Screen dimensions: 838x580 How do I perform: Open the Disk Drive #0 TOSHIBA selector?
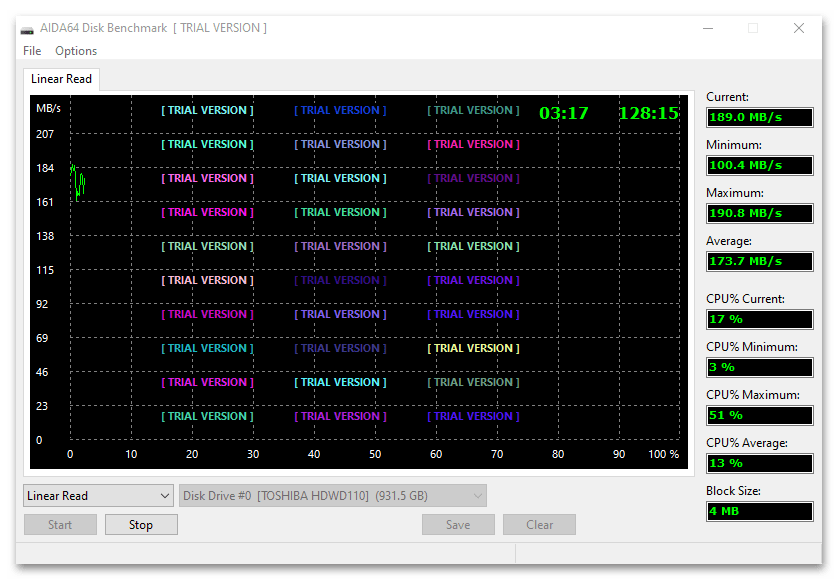coord(333,496)
